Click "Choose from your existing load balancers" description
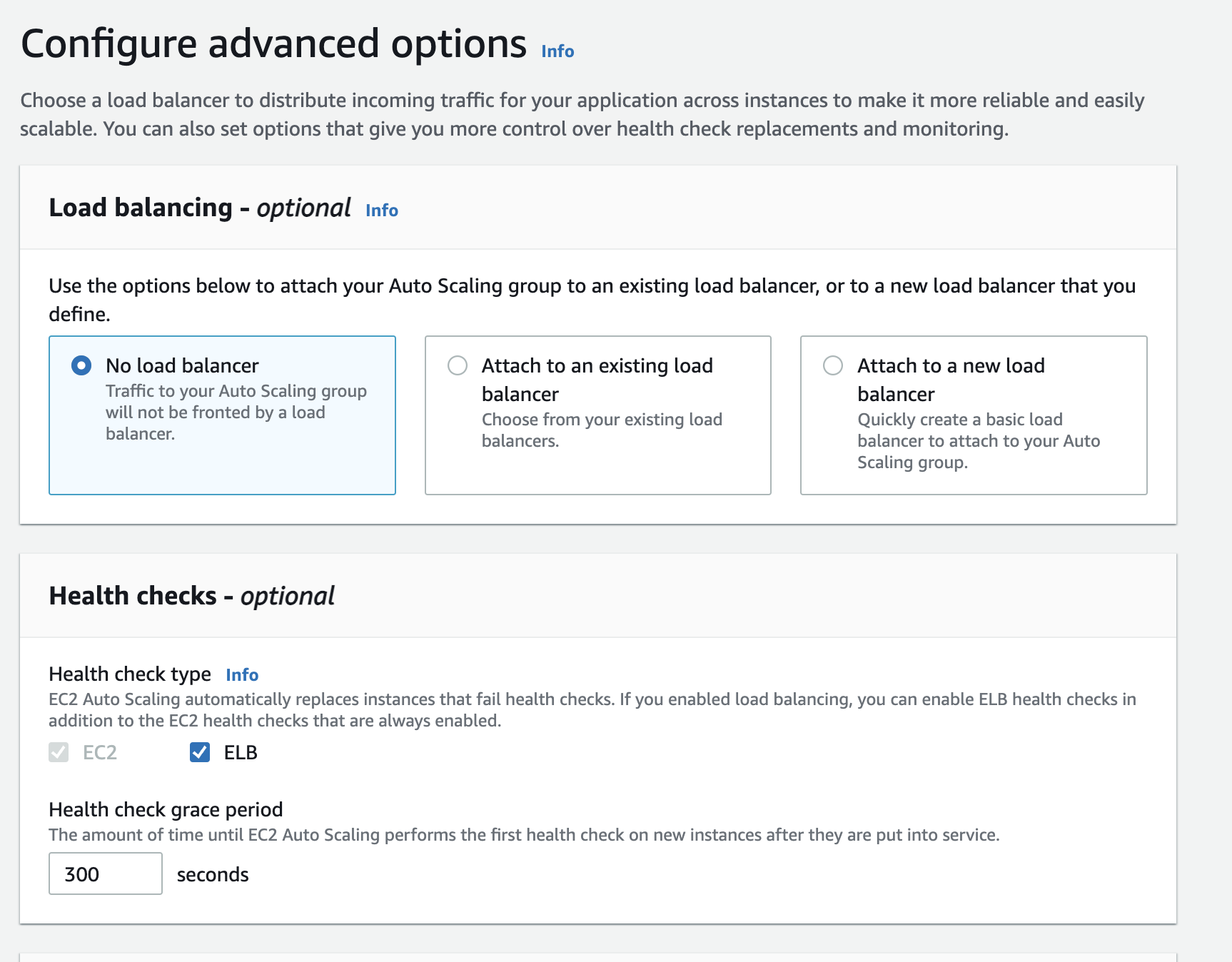This screenshot has height=962, width=1232. pos(601,430)
